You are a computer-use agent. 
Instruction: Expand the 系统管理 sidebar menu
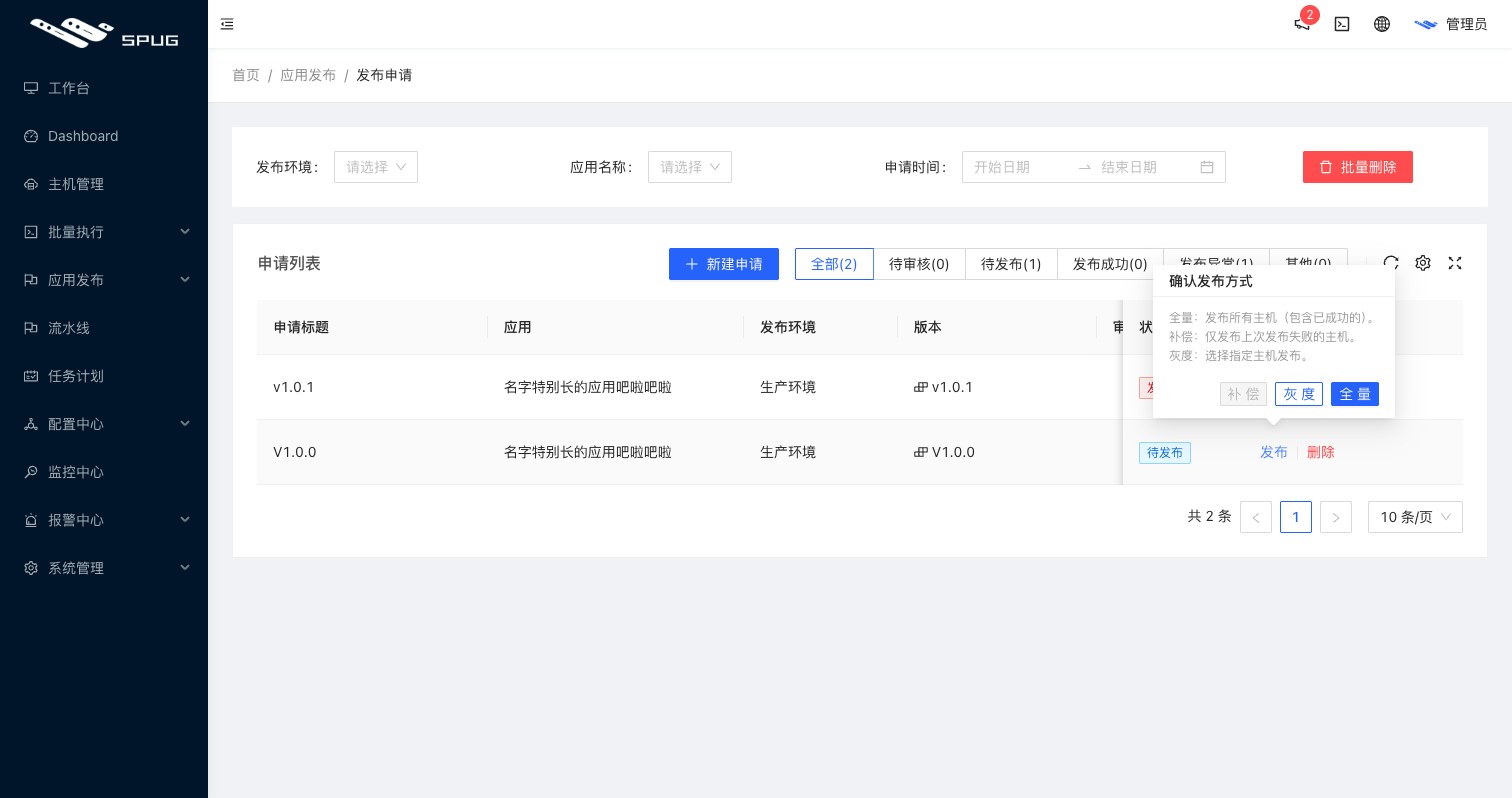[104, 568]
